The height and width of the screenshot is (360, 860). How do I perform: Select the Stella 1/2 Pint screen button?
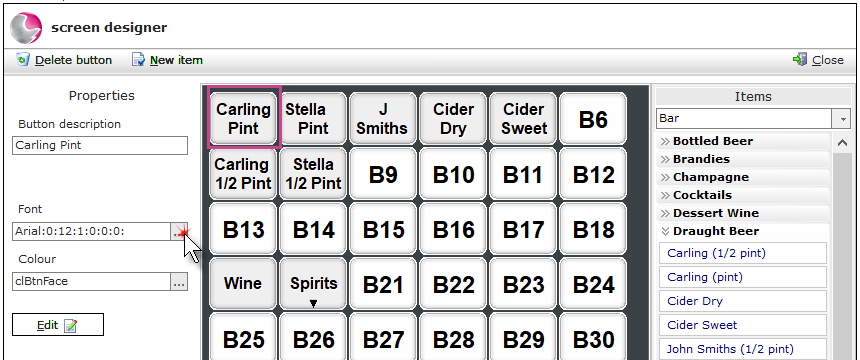313,173
